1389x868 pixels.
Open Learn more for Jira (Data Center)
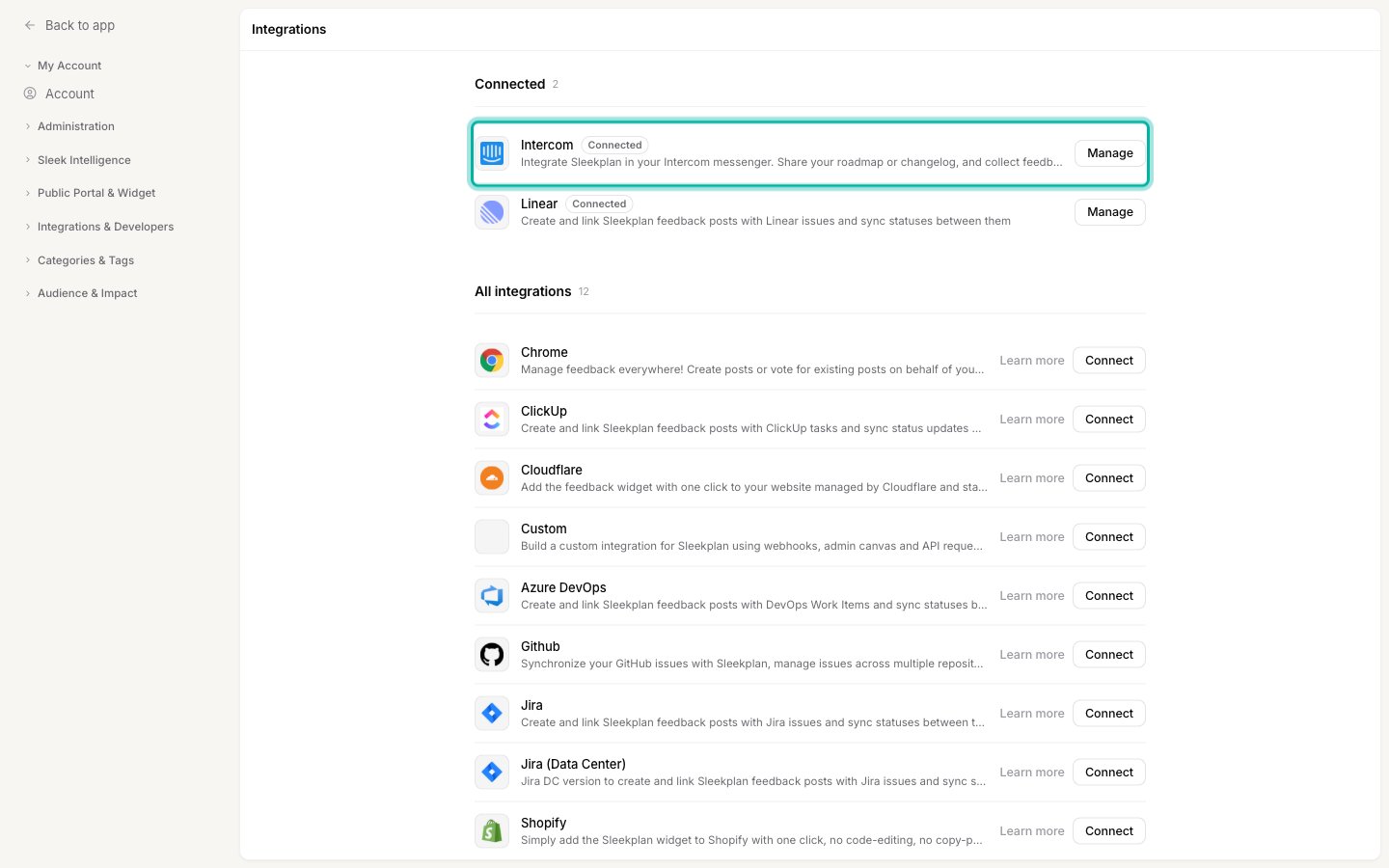pos(1032,773)
